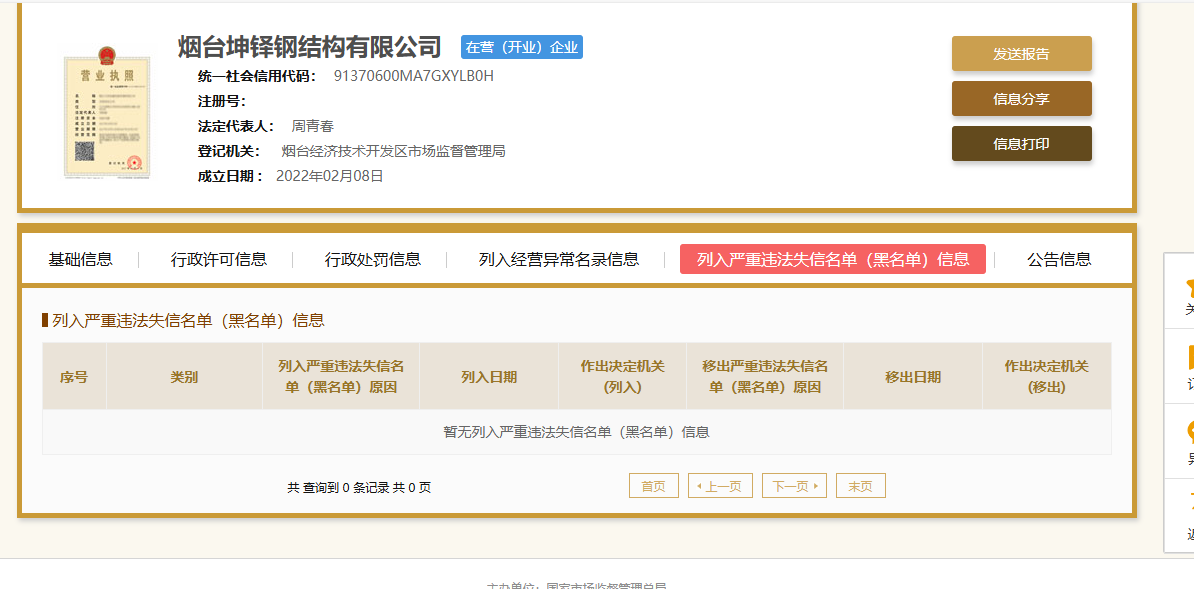Select the 列入经营异常名录信息 tab
The width and height of the screenshot is (1194, 589).
[559, 259]
